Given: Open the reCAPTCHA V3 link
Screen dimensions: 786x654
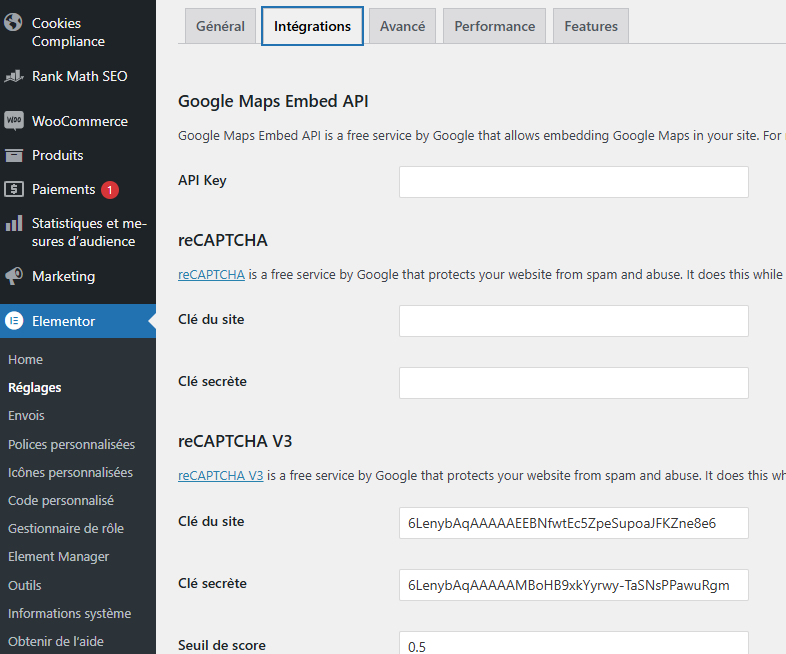Looking at the screenshot, I should tap(220, 476).
